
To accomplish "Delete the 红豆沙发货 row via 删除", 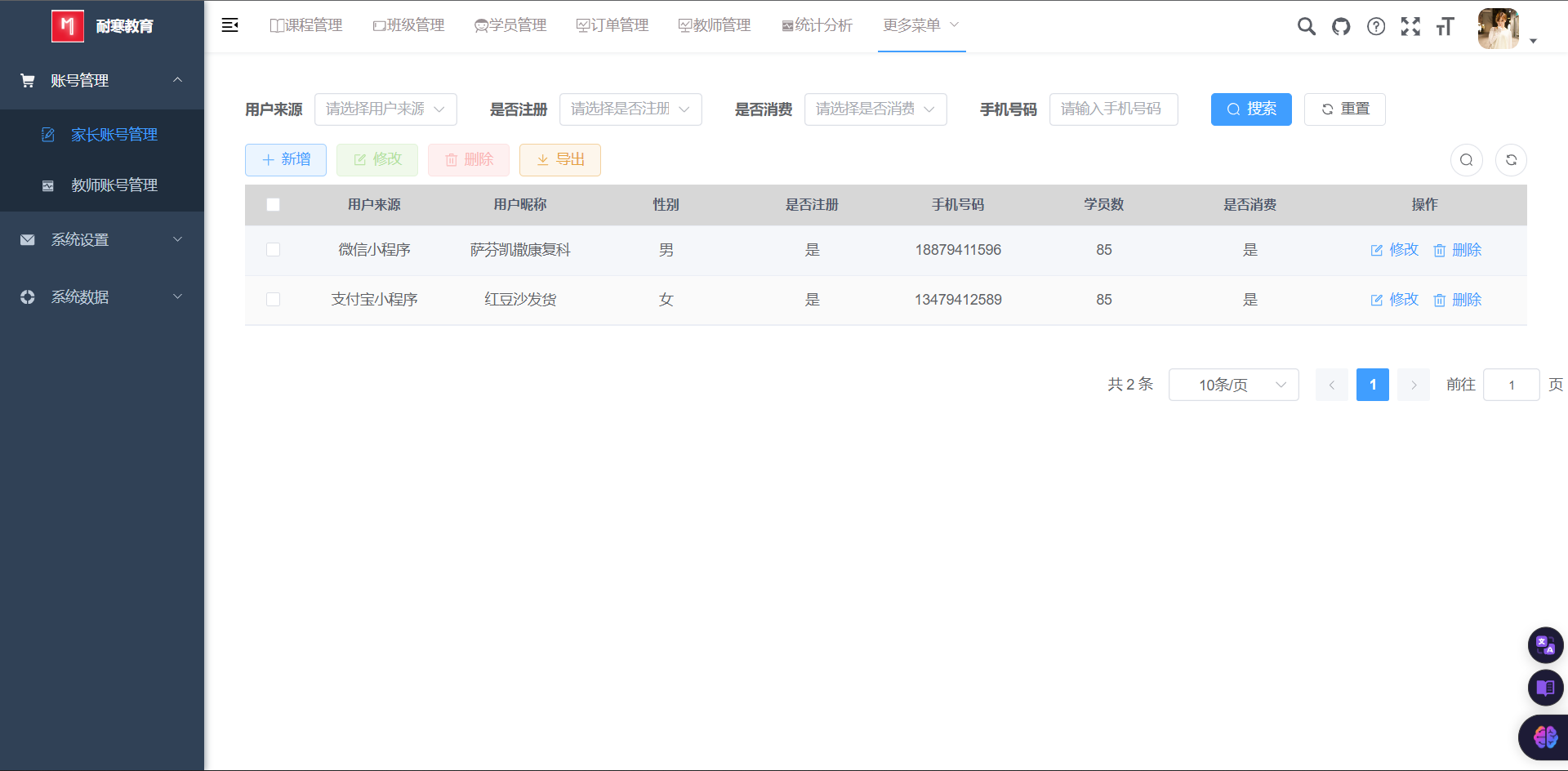I will point(1458,300).
